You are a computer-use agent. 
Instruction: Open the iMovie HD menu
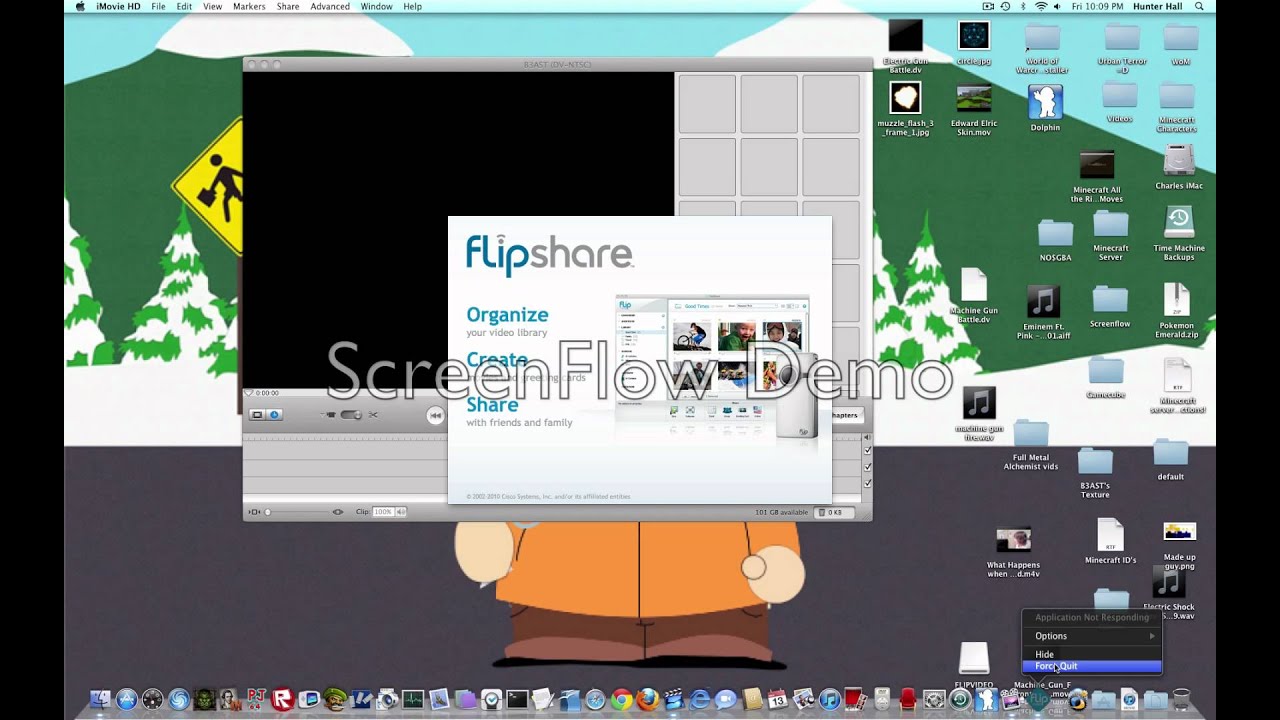(119, 6)
